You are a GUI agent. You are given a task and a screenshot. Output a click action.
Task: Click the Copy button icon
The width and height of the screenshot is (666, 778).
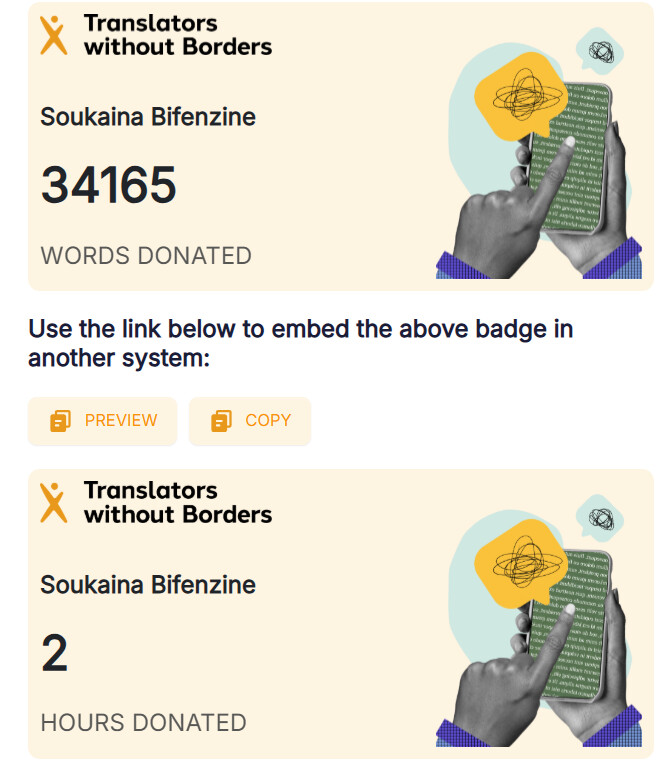[222, 421]
